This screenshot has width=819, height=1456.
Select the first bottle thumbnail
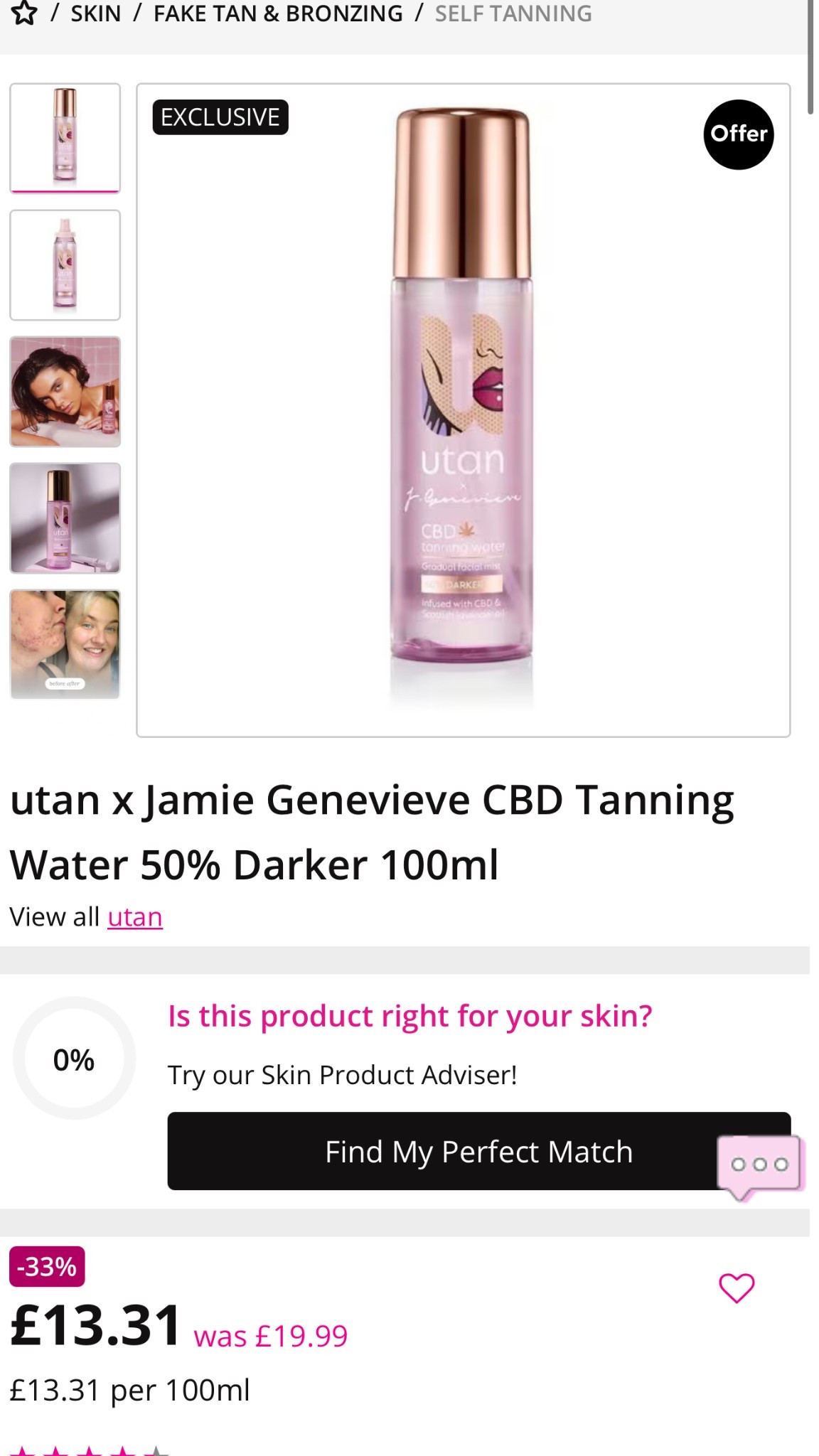click(65, 138)
